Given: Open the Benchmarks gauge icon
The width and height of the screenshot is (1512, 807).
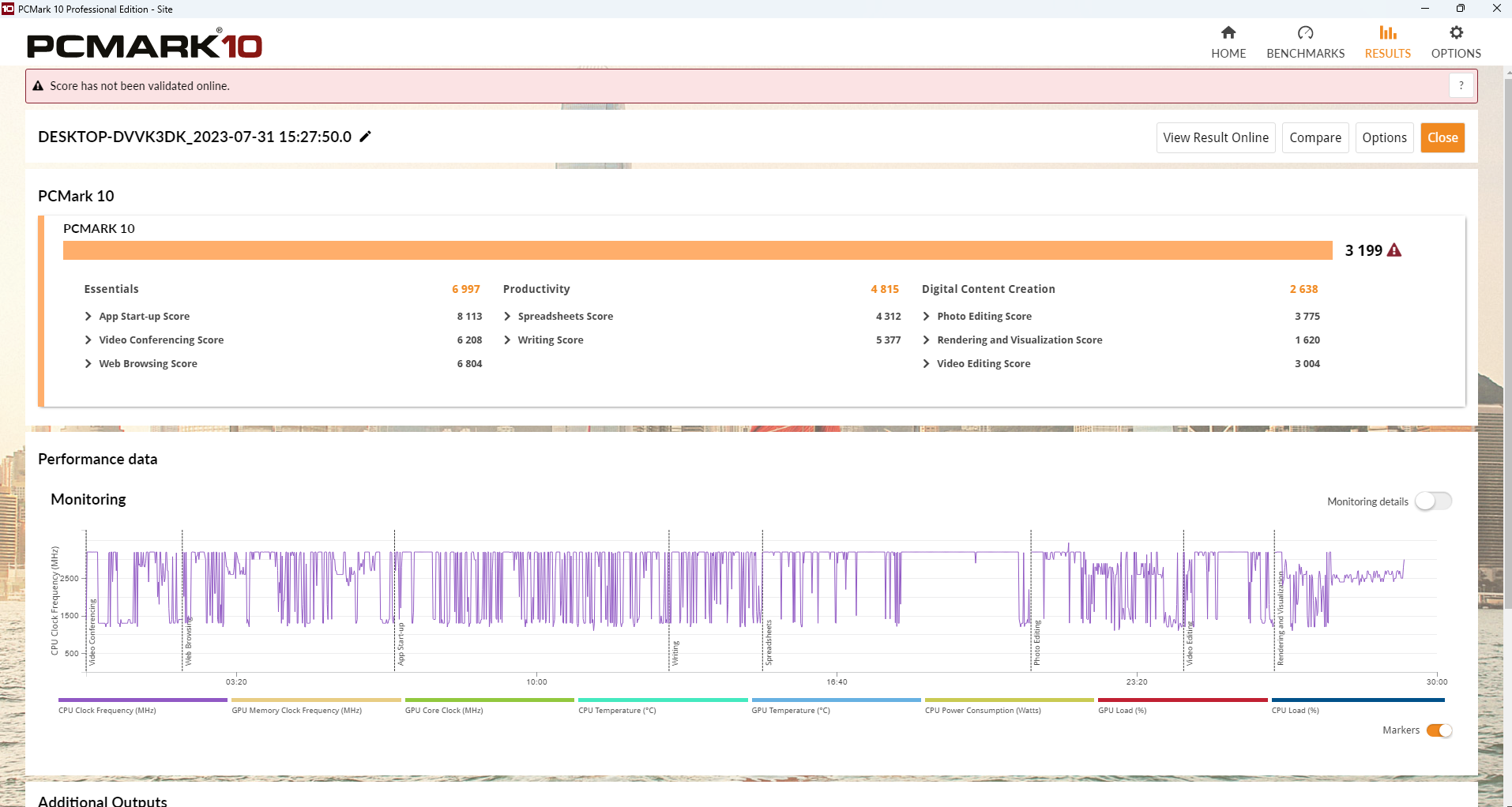Looking at the screenshot, I should (1305, 32).
